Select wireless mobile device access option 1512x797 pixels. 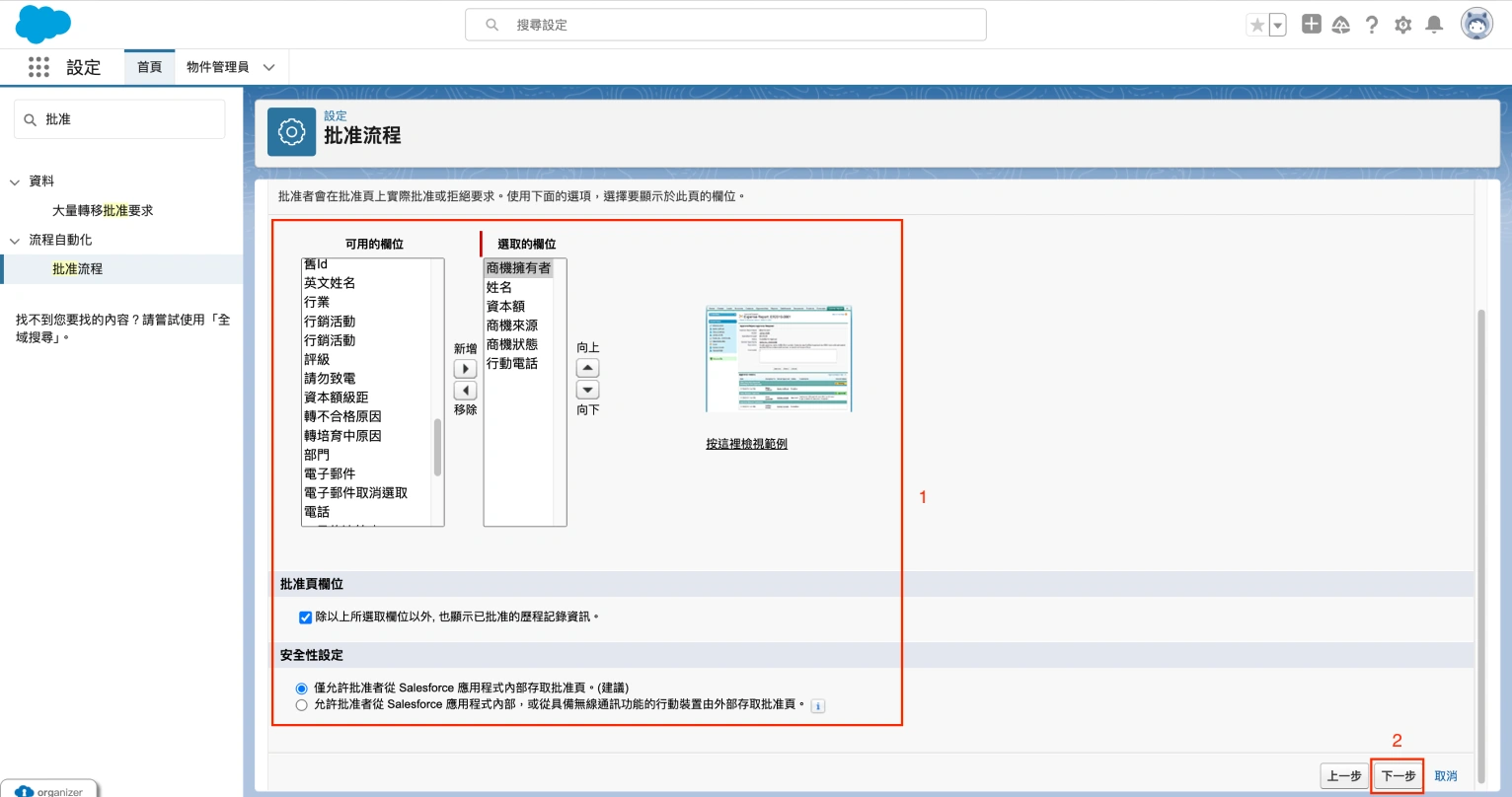pos(302,705)
